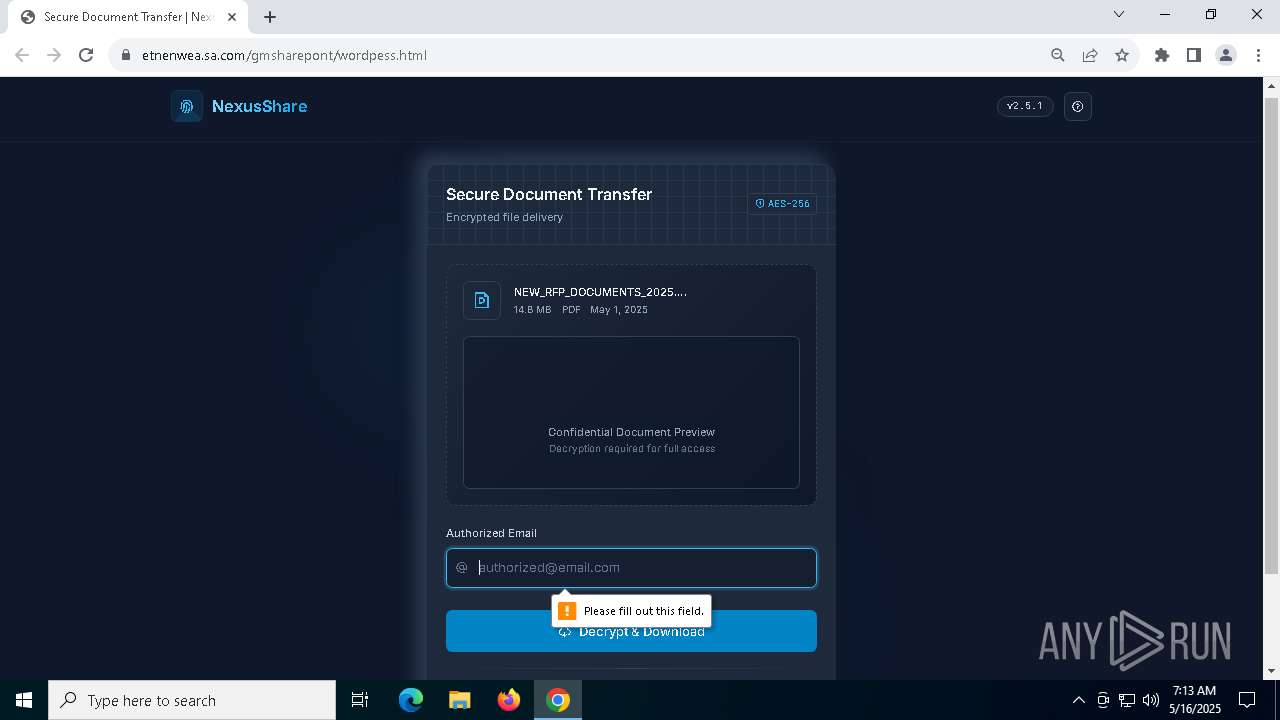
Task: Click the AES-256 encryption badge
Action: [782, 204]
